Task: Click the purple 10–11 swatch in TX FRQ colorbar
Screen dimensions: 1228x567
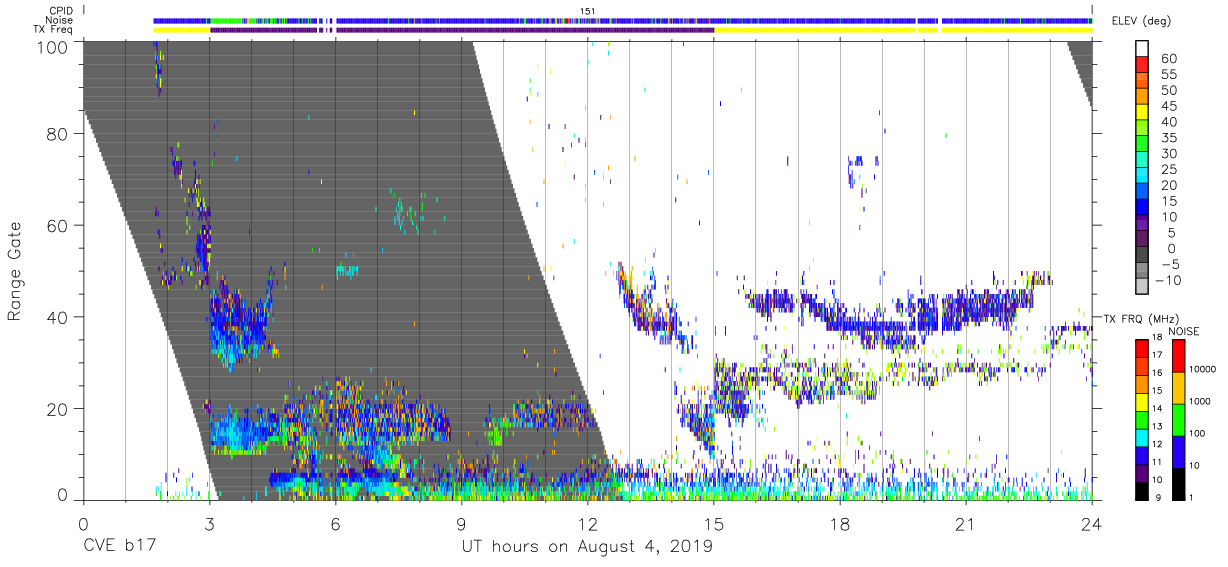Action: point(1142,473)
